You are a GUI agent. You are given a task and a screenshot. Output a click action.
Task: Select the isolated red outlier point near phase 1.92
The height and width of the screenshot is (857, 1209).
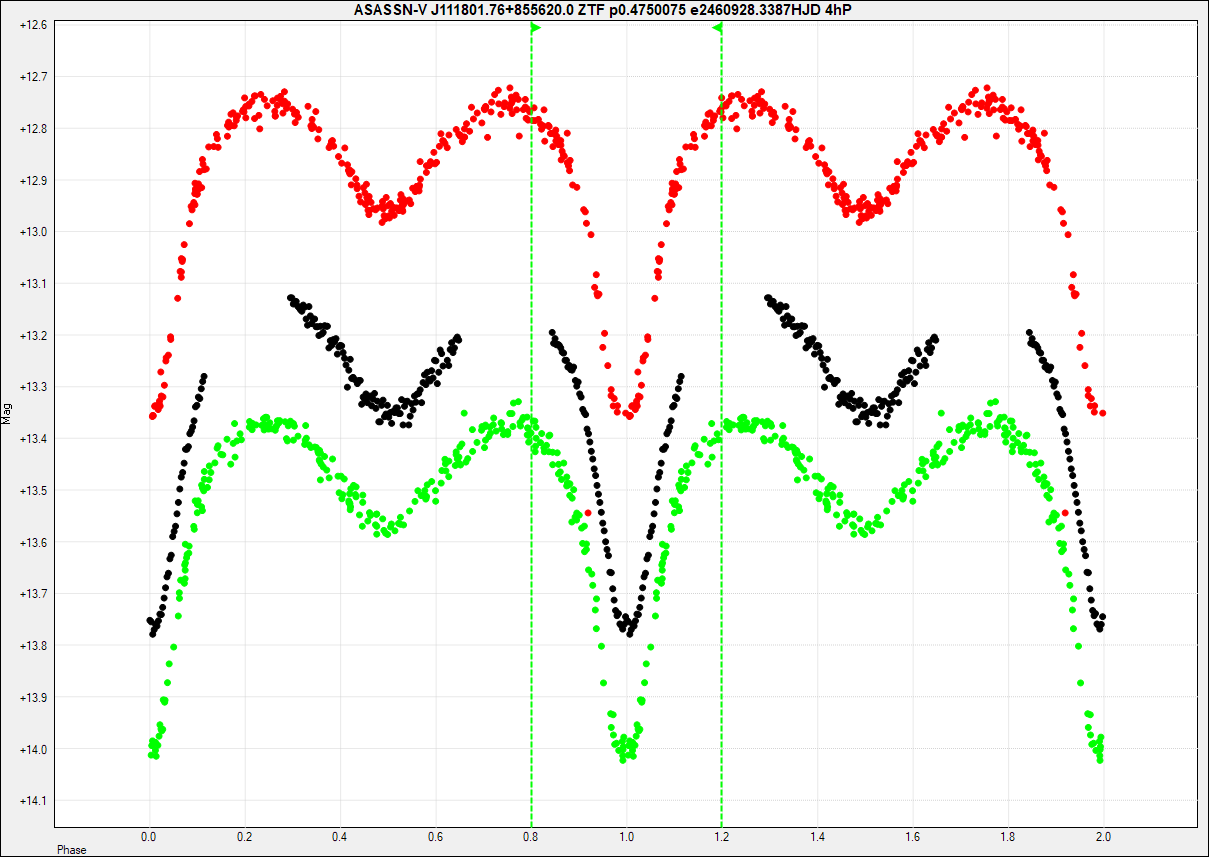click(1065, 513)
